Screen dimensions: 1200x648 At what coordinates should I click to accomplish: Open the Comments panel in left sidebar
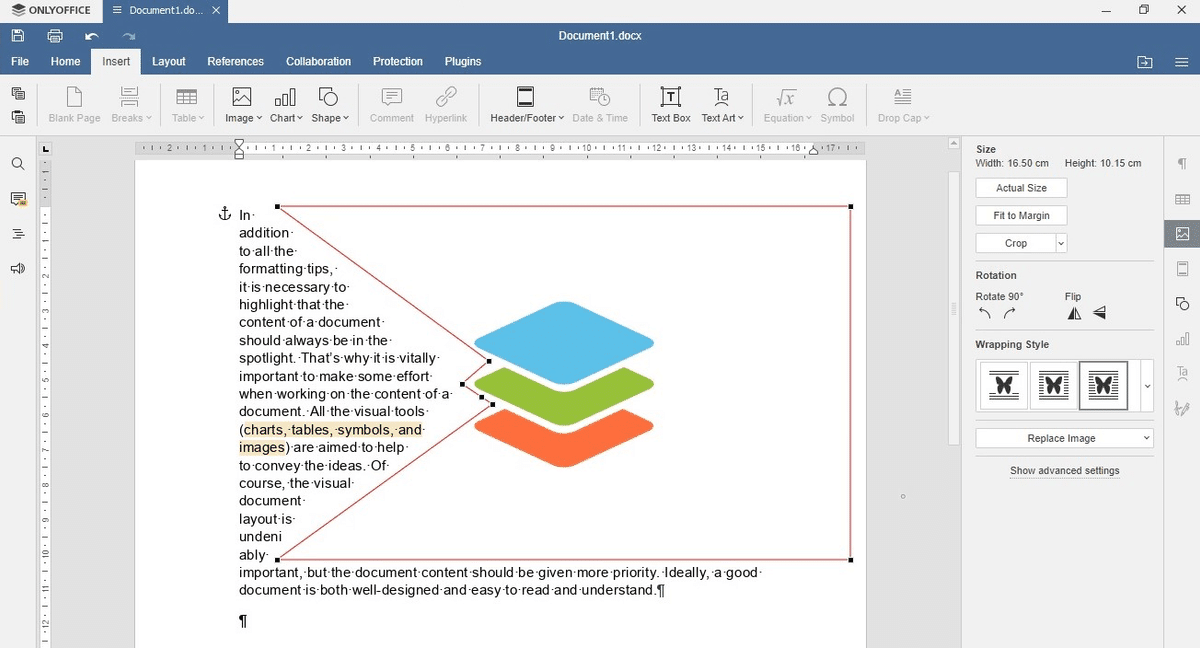(x=18, y=199)
